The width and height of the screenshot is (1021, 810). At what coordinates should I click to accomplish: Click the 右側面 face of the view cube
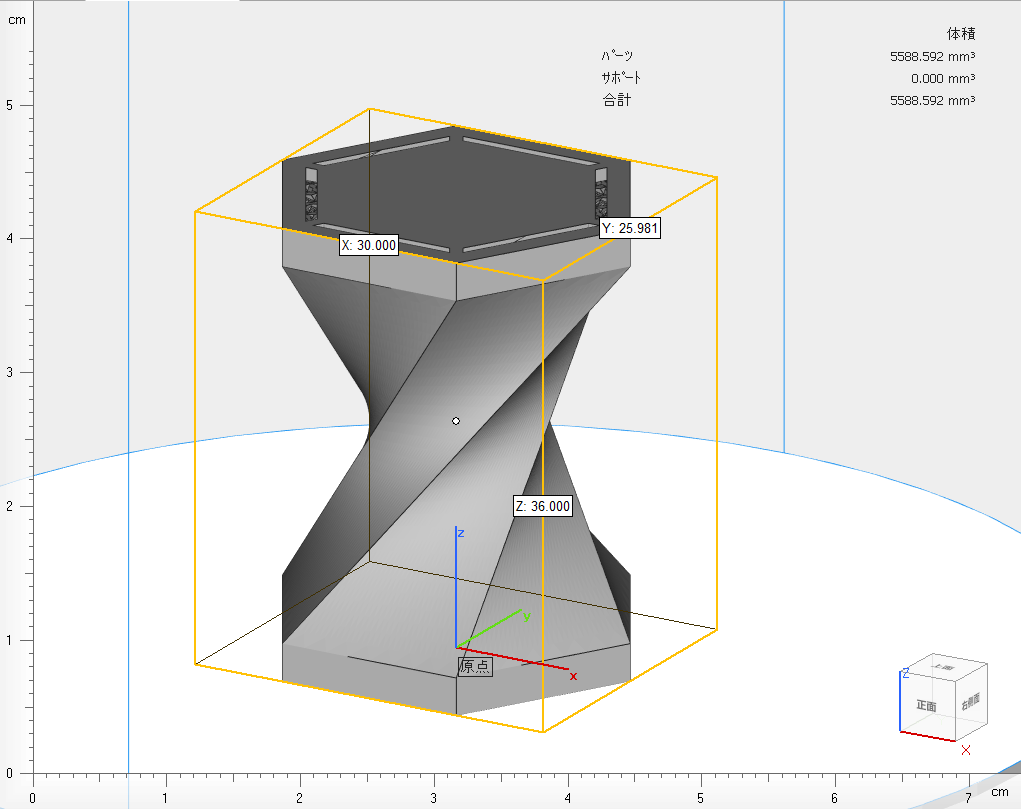point(970,703)
